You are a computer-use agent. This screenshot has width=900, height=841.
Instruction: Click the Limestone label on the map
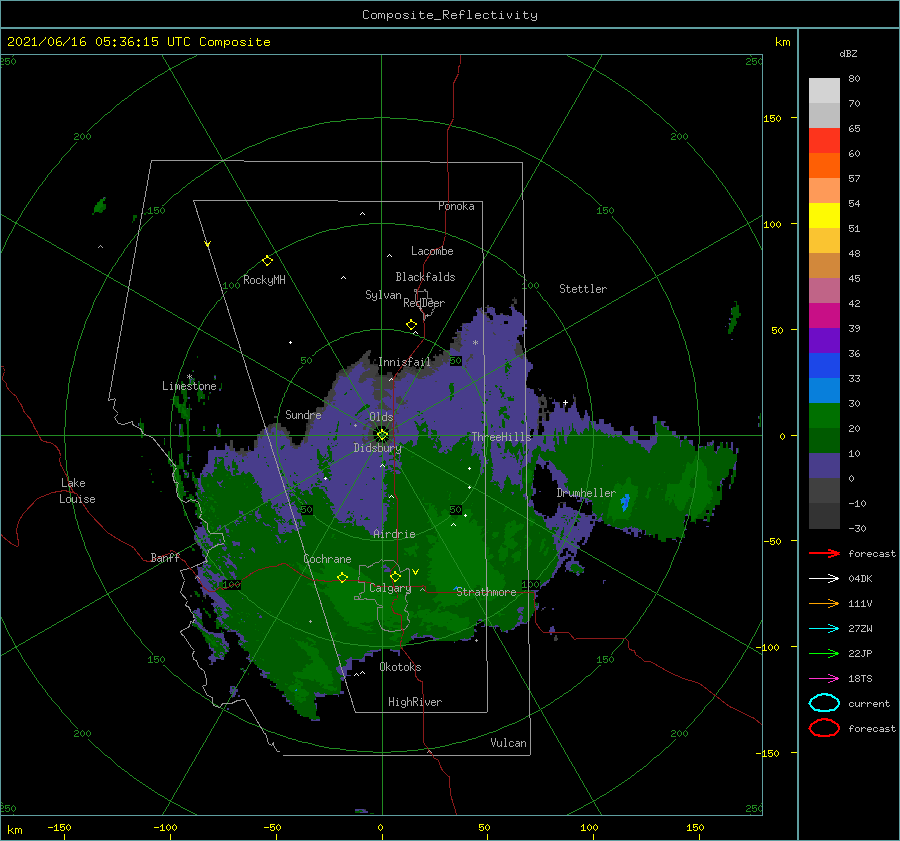click(189, 386)
